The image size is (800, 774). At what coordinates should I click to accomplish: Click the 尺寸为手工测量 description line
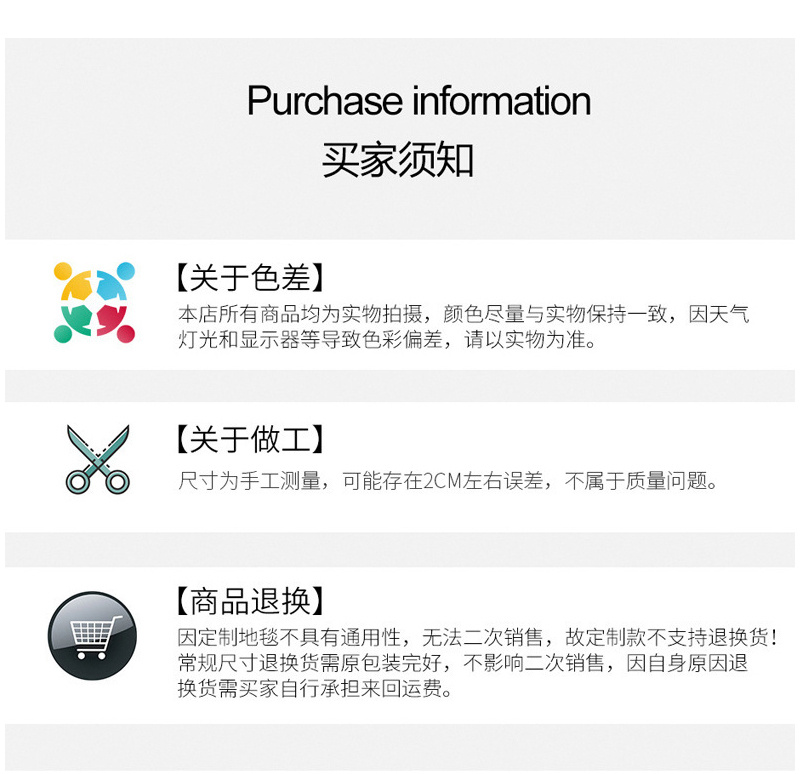[x=448, y=481]
